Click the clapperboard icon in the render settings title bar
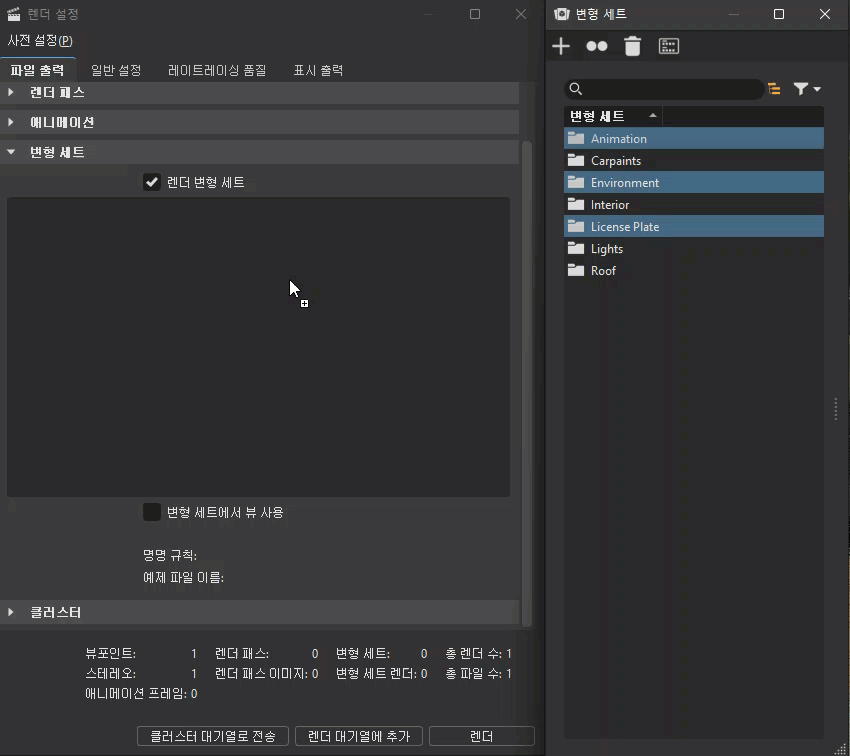The image size is (850, 756). (x=14, y=14)
